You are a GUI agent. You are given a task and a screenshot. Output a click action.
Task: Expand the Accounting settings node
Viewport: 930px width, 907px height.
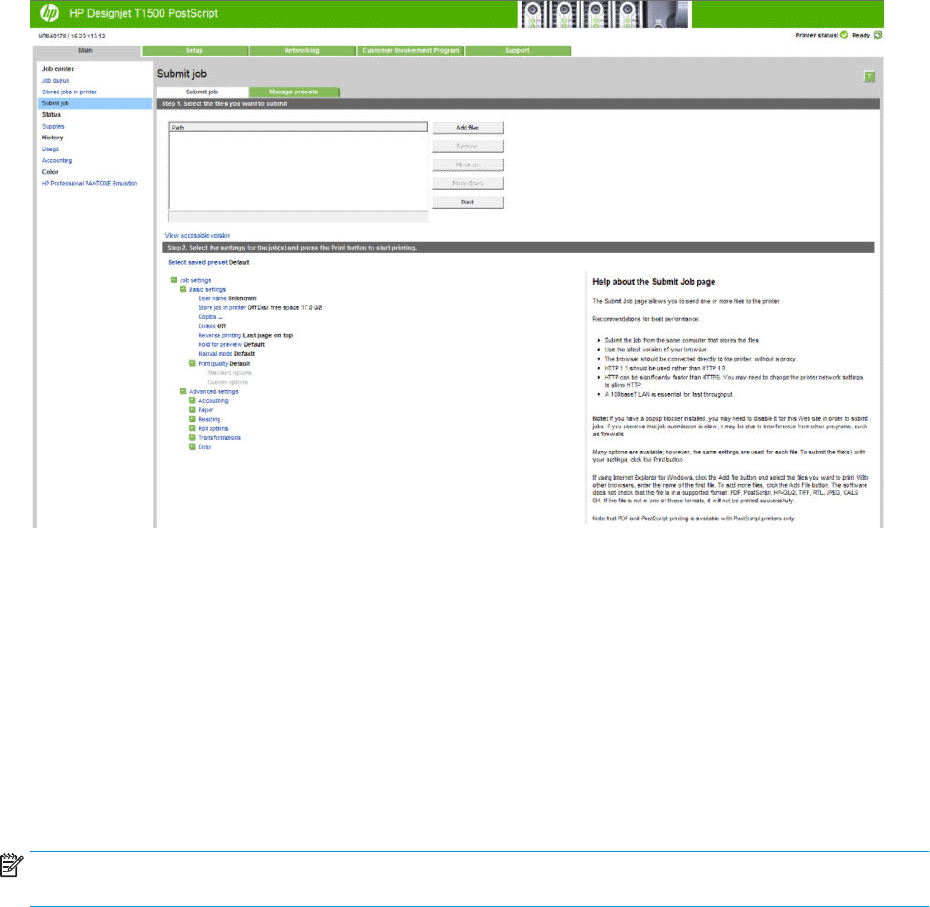(x=192, y=400)
